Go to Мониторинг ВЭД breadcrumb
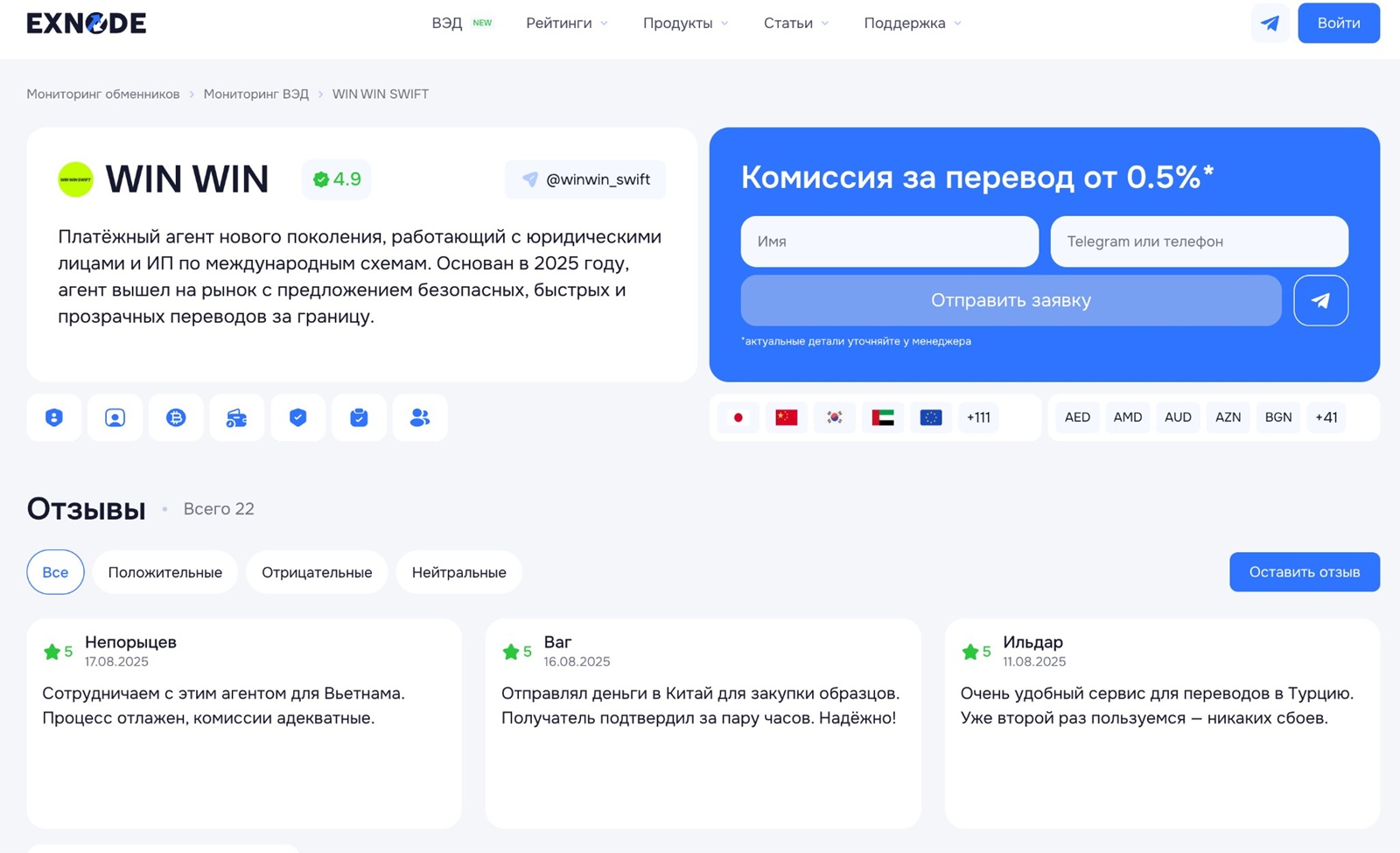 pyautogui.click(x=256, y=94)
